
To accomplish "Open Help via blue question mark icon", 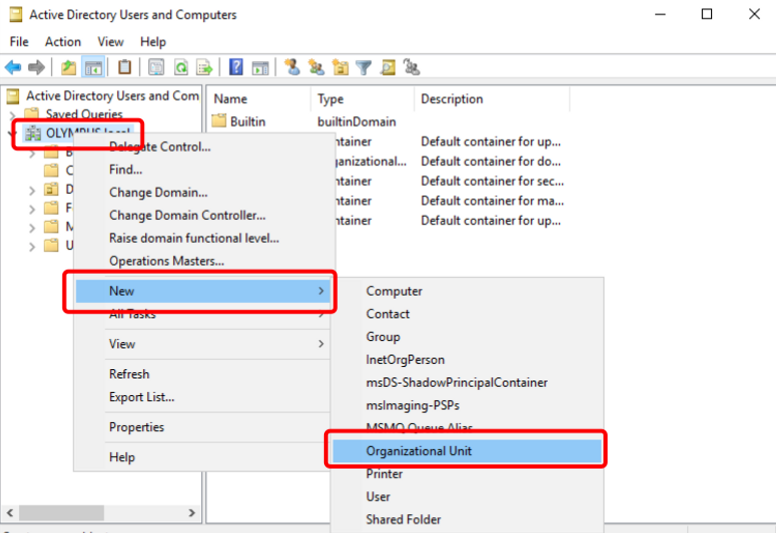I will [236, 68].
